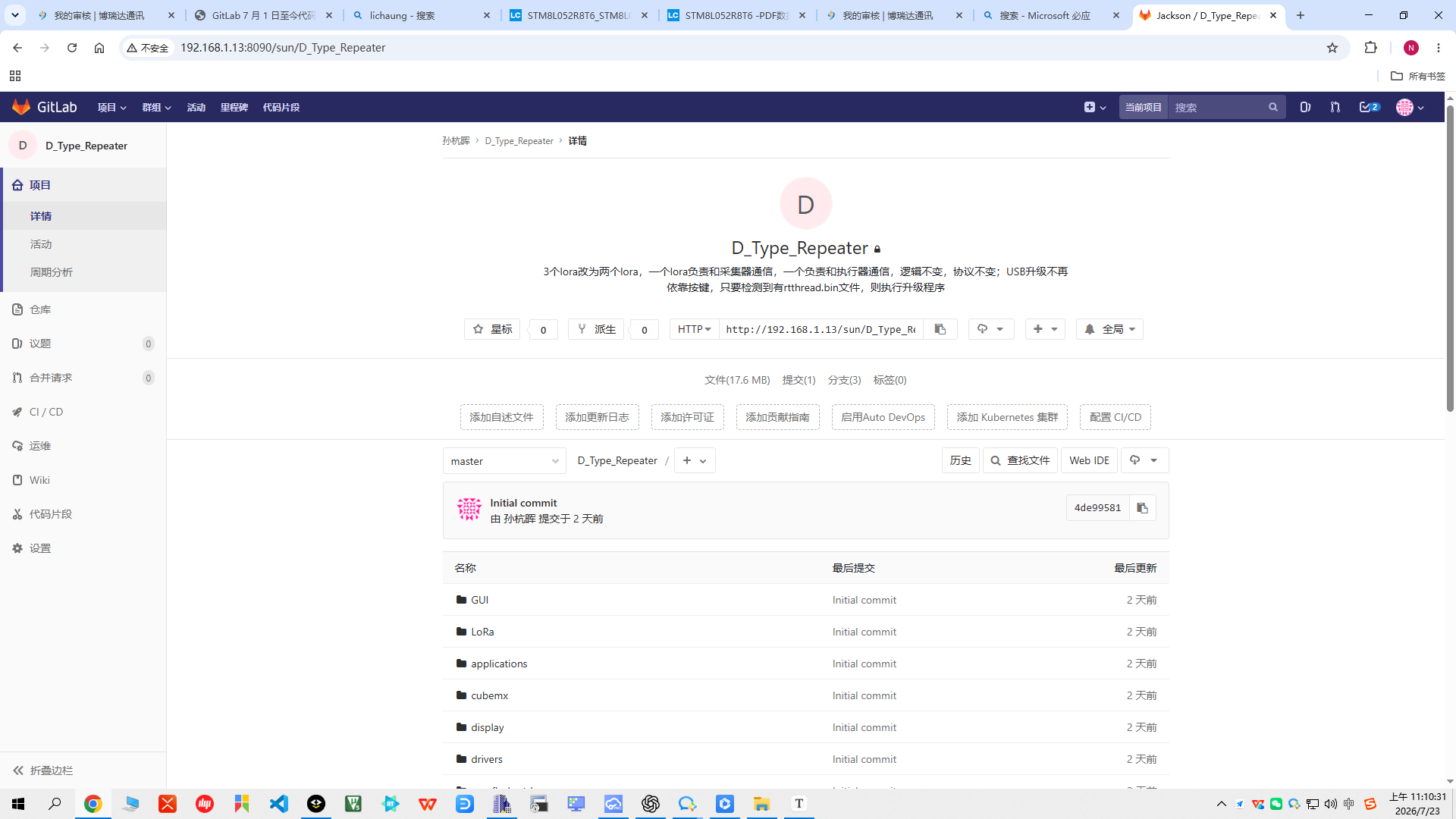
Task: Click the search magnifier icon in navbar
Action: tap(1273, 107)
